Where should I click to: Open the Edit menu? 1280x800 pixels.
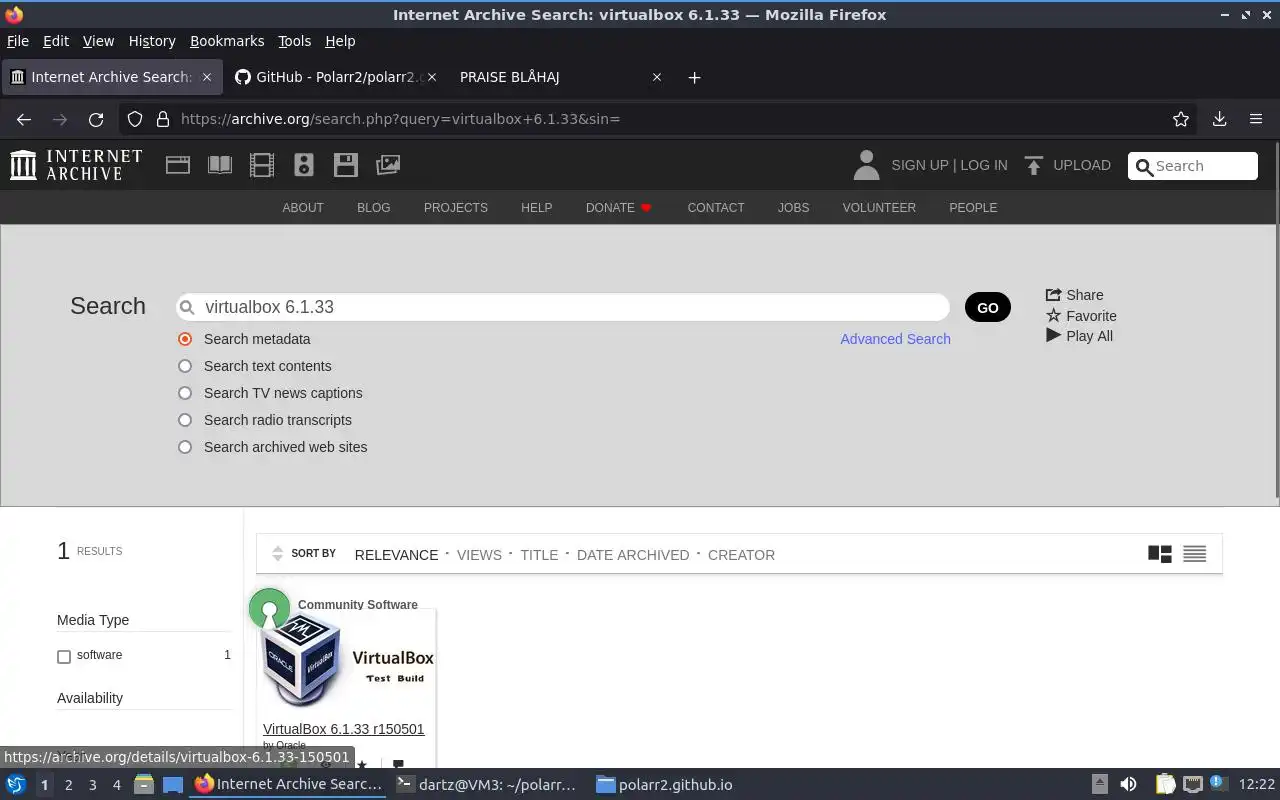(56, 41)
